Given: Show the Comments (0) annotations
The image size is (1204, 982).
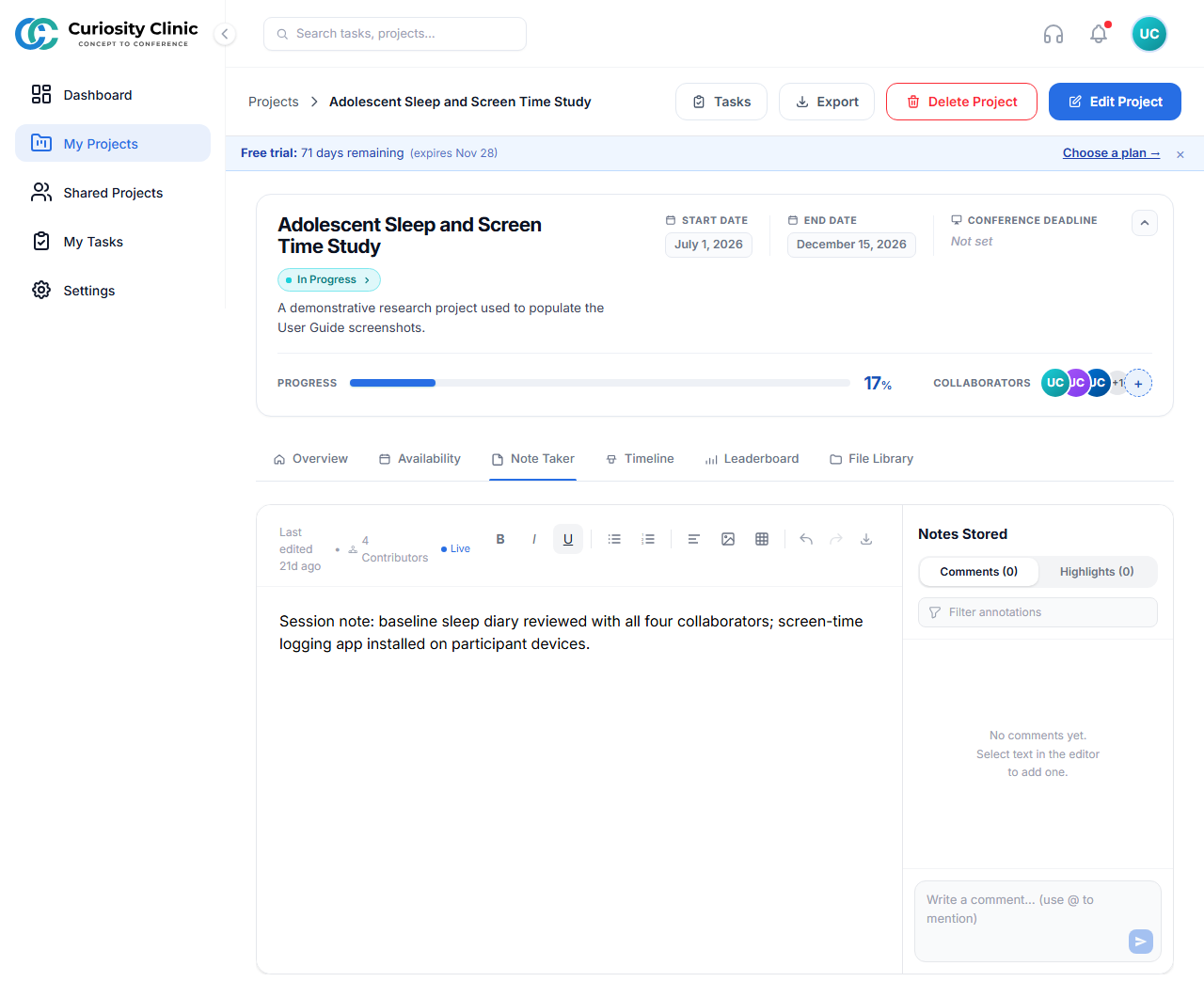Looking at the screenshot, I should click(x=979, y=572).
